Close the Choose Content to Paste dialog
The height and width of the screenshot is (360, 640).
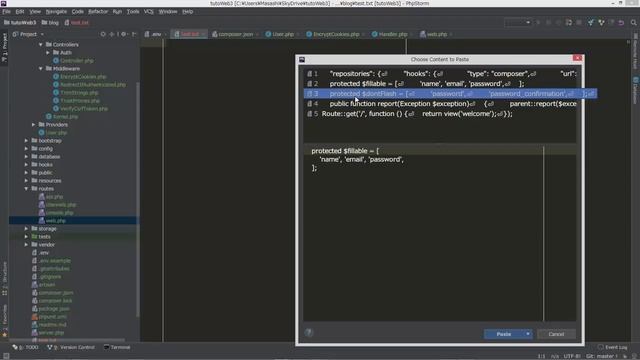[578, 58]
